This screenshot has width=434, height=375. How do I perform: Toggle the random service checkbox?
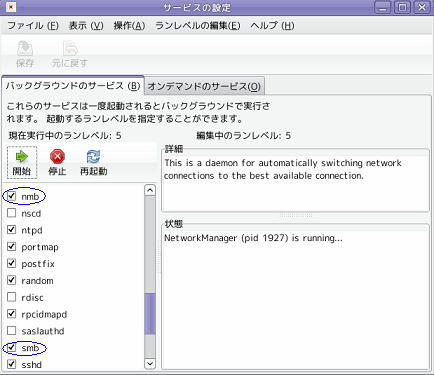coord(12,280)
